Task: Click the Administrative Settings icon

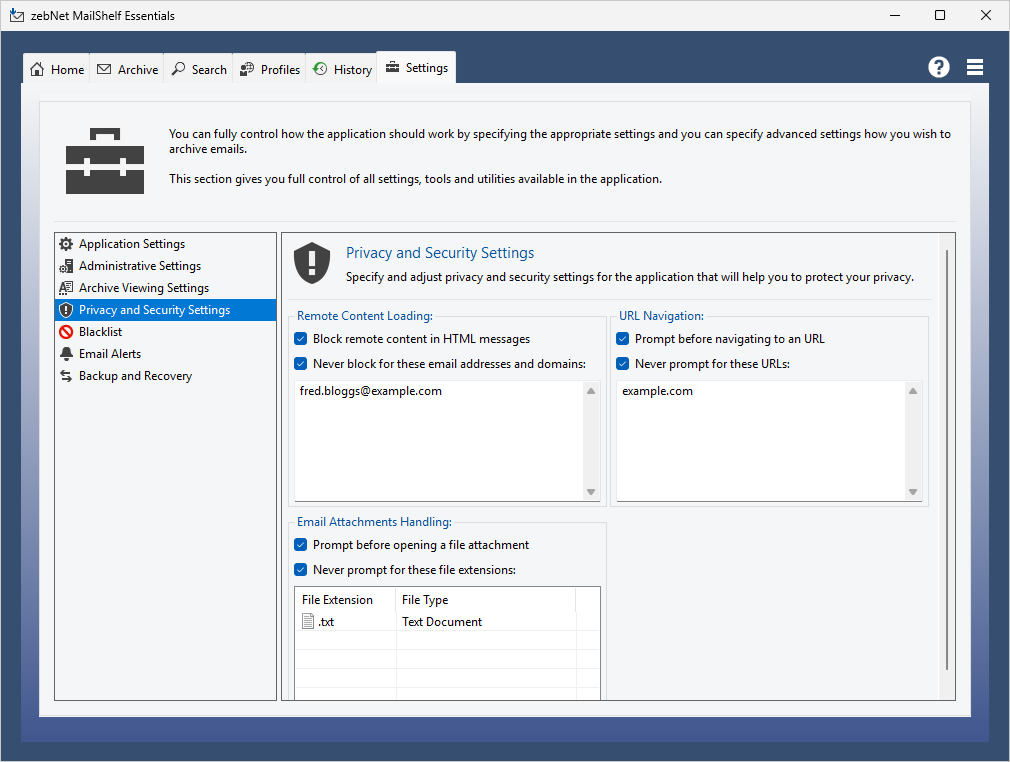Action: tap(66, 266)
